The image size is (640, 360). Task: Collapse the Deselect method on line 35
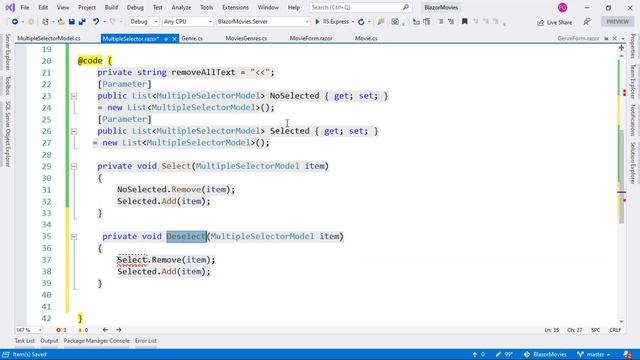pos(74,237)
